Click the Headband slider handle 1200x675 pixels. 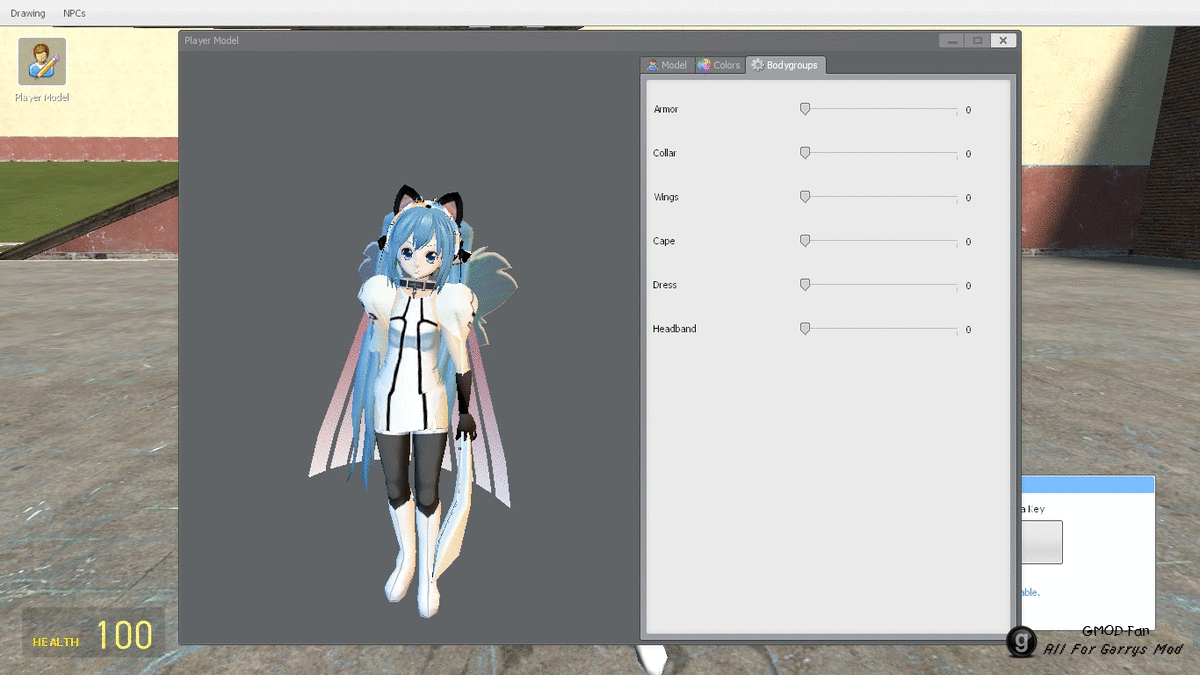point(805,328)
